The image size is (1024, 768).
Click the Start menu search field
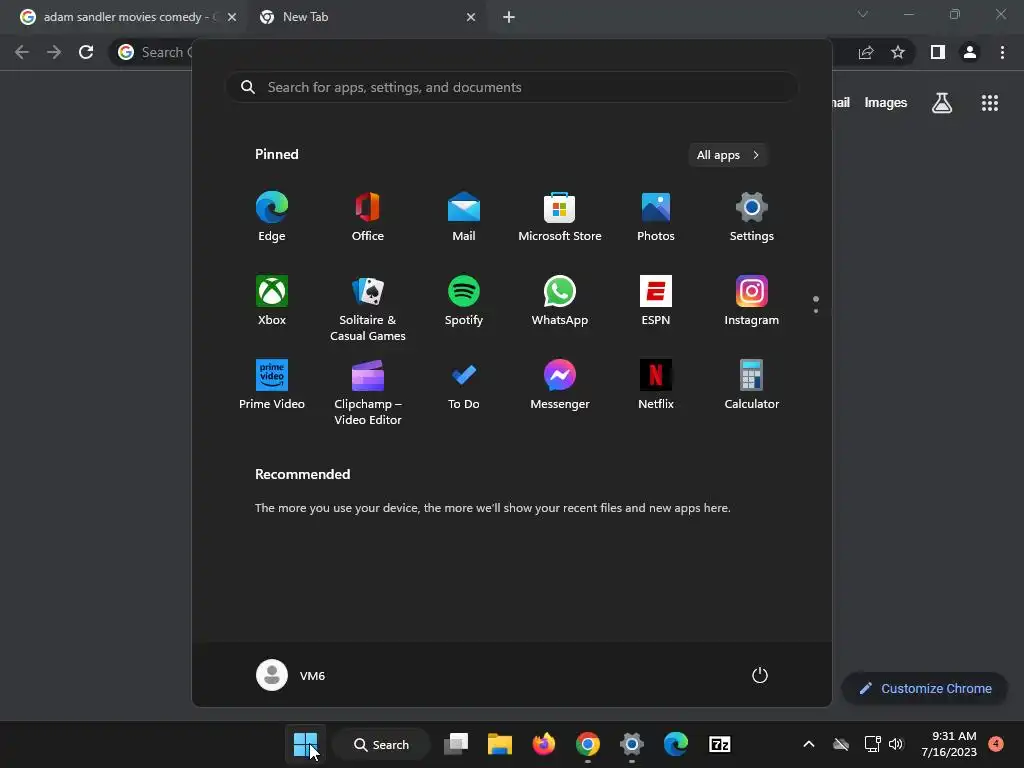point(512,87)
